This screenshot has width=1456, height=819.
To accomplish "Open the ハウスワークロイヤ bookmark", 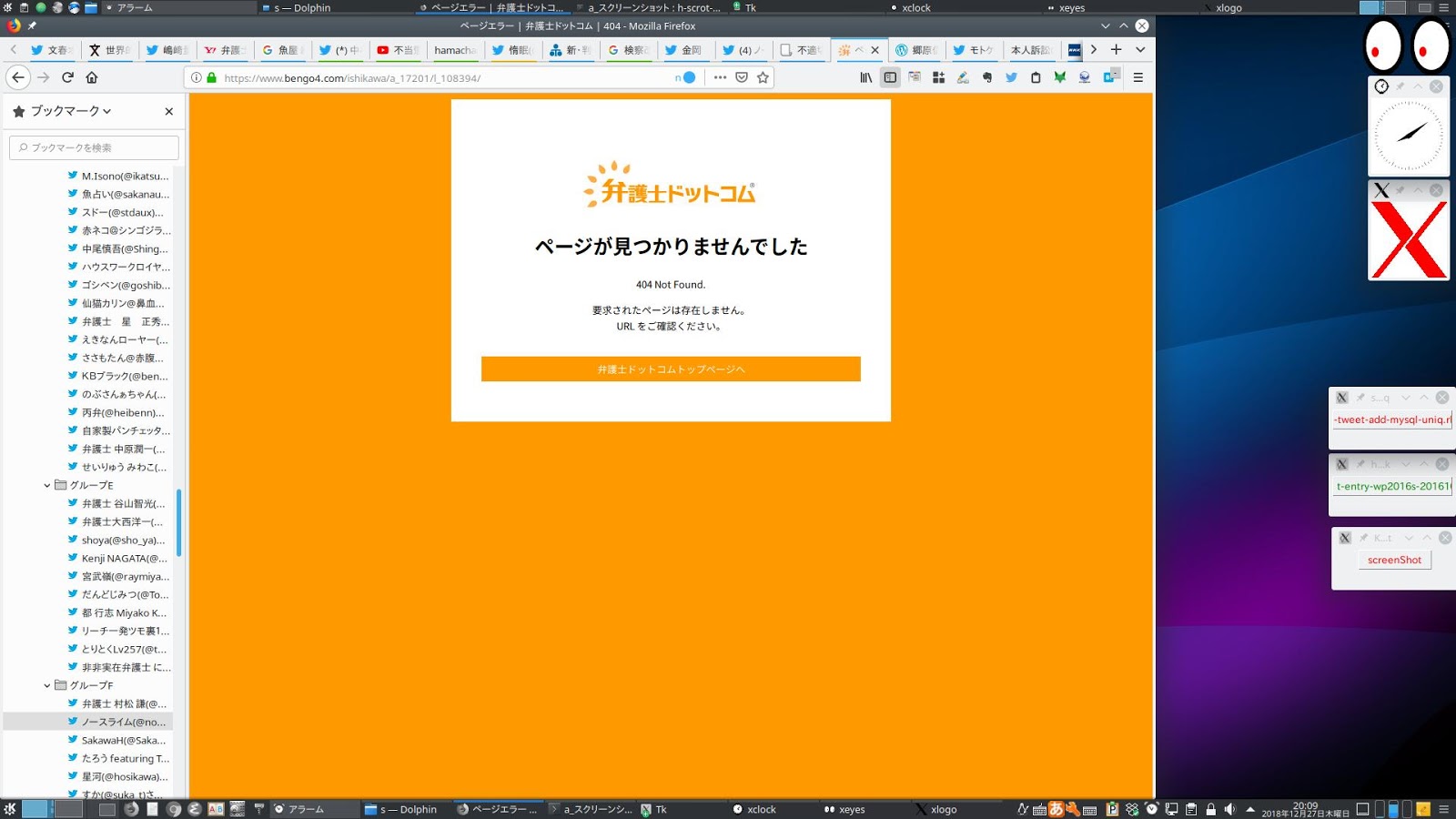I will click(118, 267).
